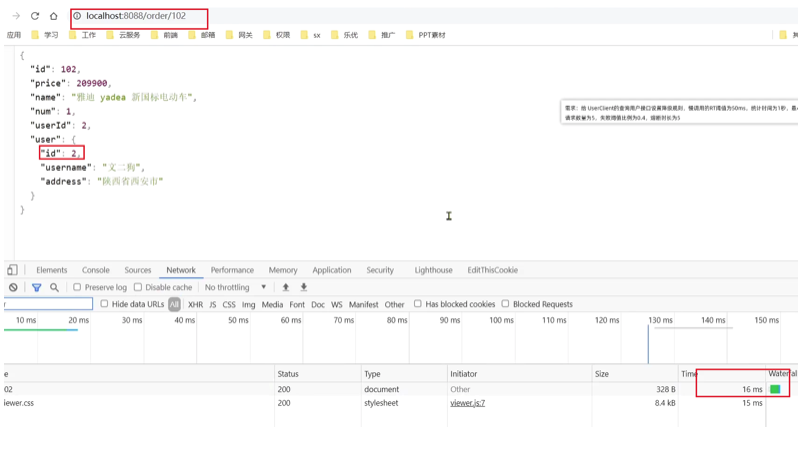The height and width of the screenshot is (466, 804).
Task: Filter requests by Doc type
Action: click(318, 305)
